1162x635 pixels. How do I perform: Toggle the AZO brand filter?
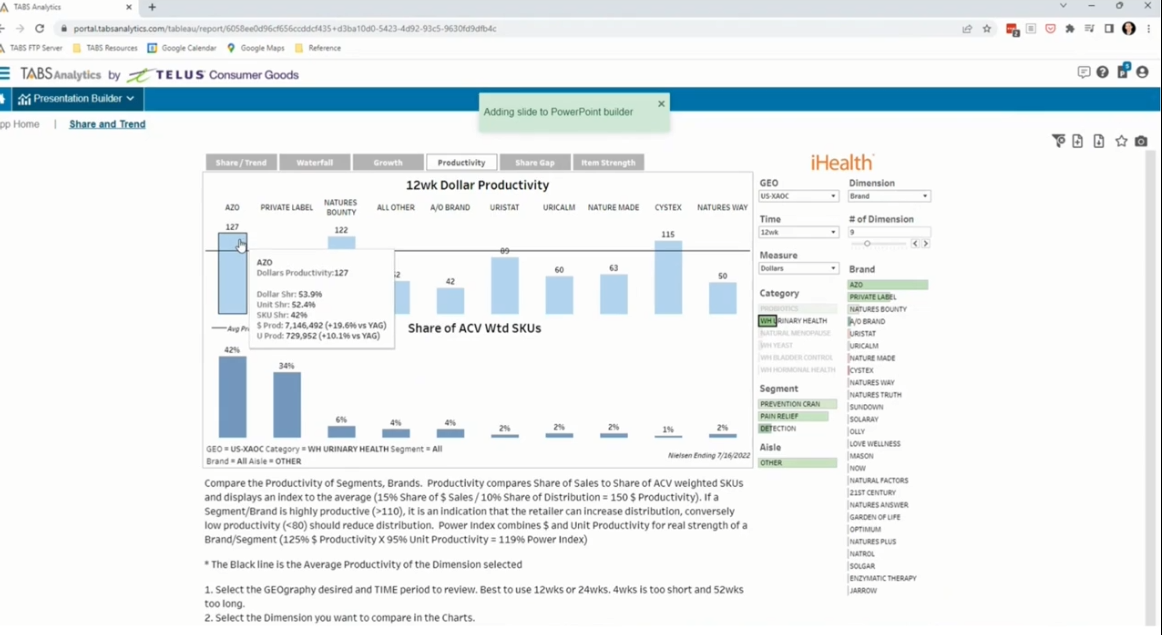click(x=888, y=285)
